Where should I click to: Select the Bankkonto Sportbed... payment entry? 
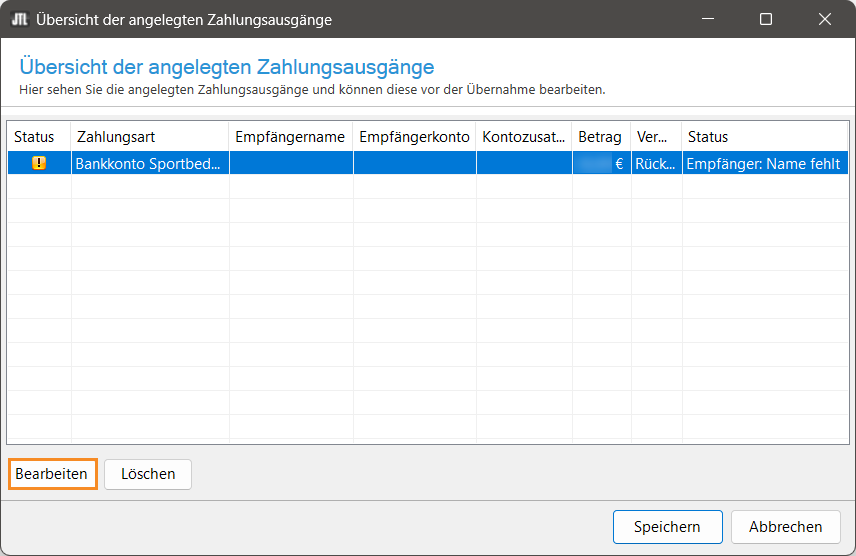click(x=149, y=164)
